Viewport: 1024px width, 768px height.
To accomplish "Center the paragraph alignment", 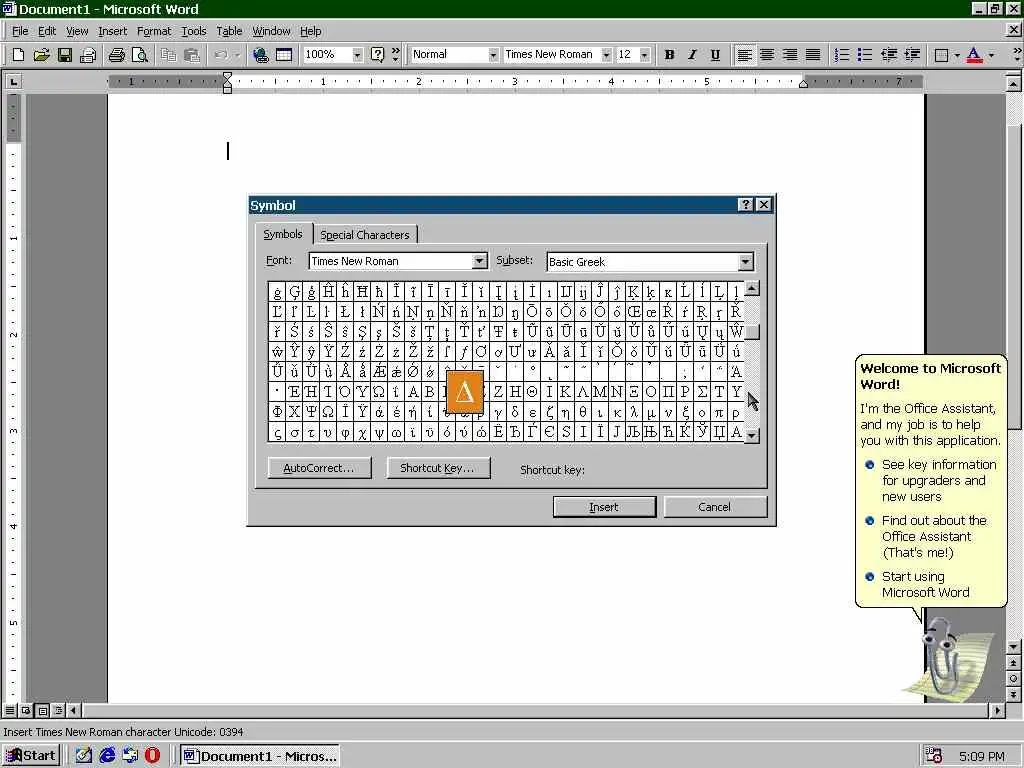I will coord(767,55).
